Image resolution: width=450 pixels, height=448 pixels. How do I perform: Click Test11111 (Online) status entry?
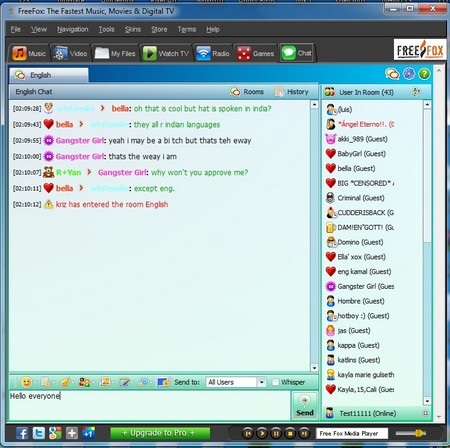368,413
